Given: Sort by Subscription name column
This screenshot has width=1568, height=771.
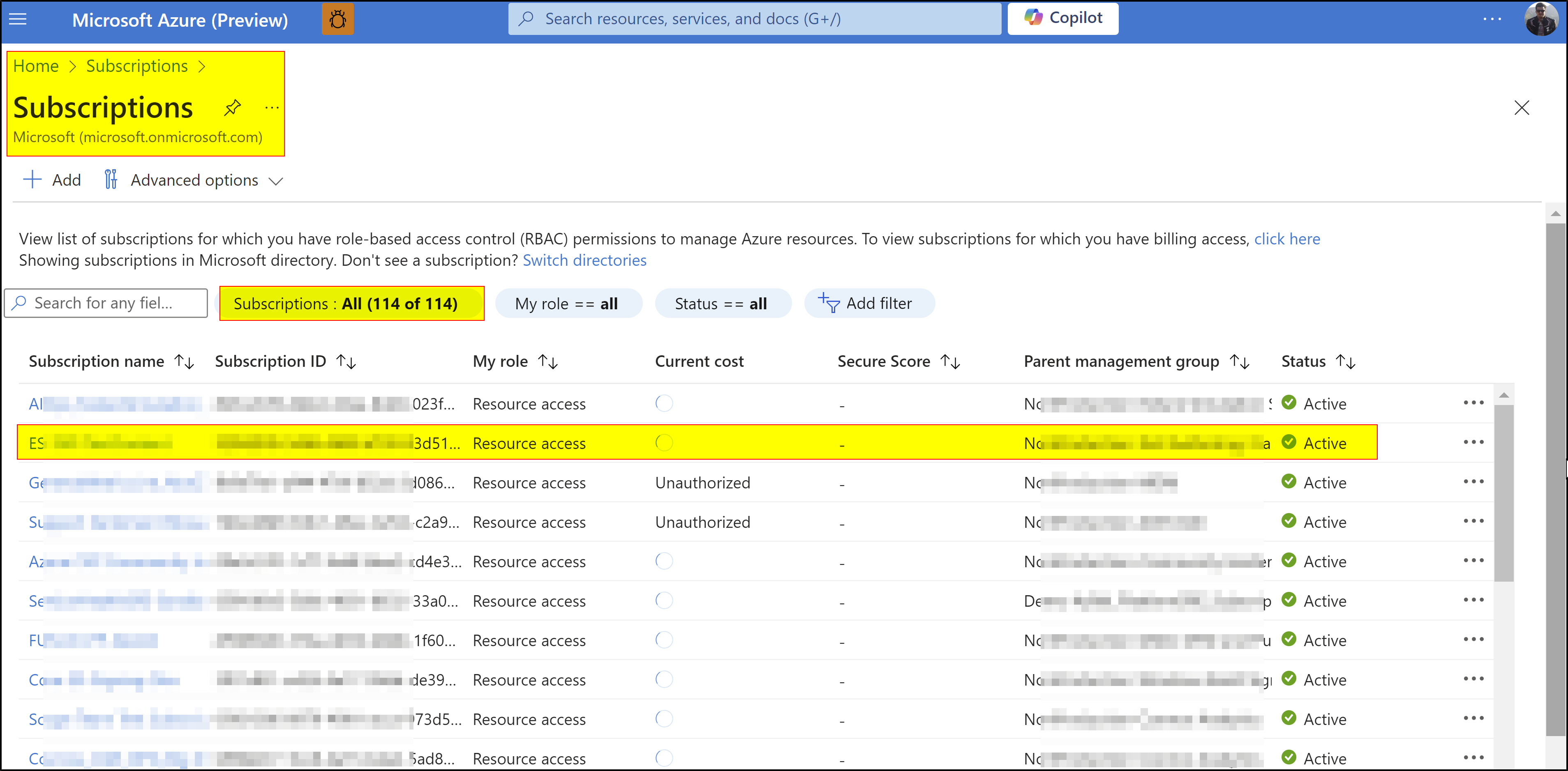Looking at the screenshot, I should pos(111,361).
